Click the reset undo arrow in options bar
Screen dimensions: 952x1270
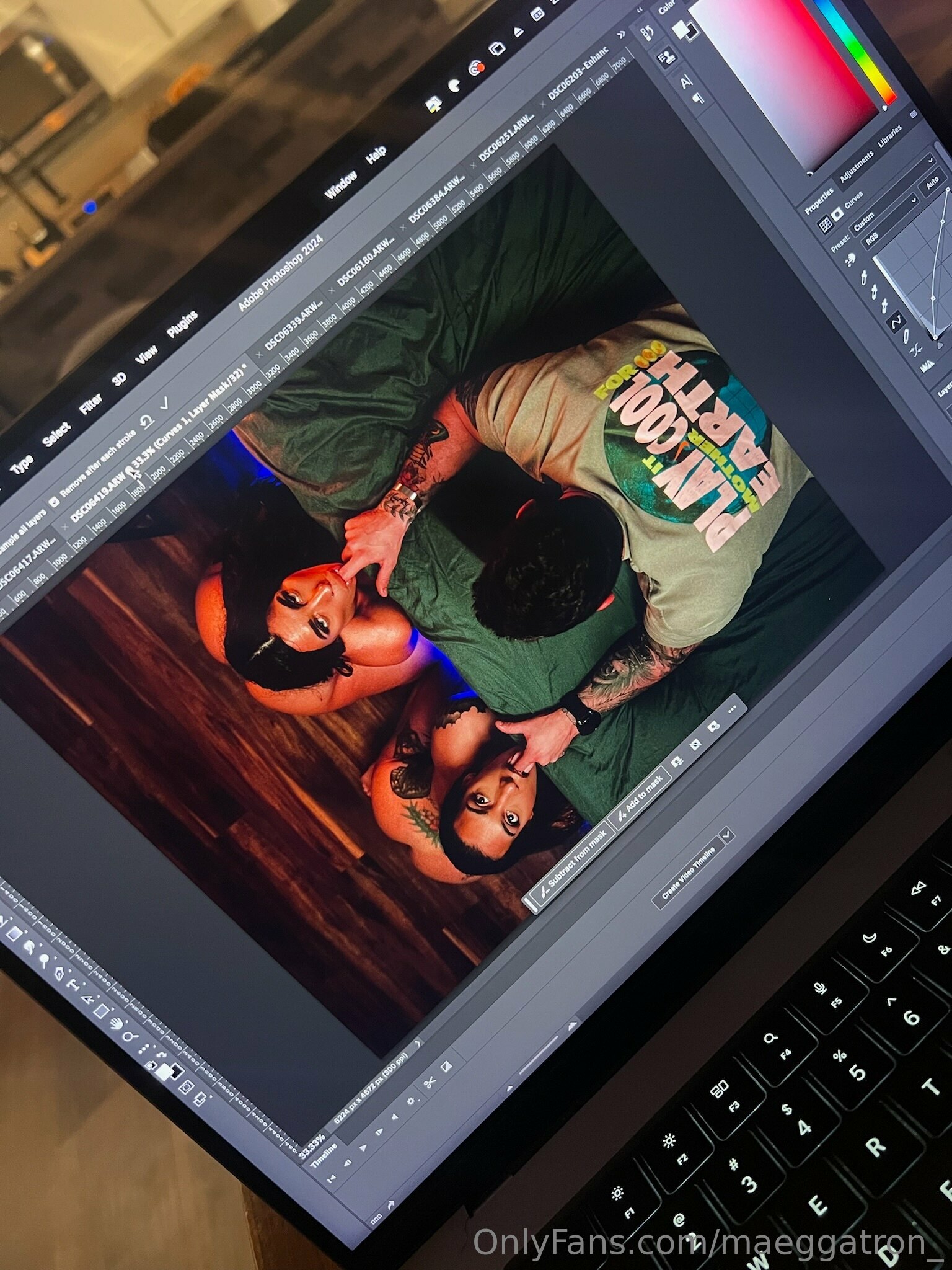(147, 422)
